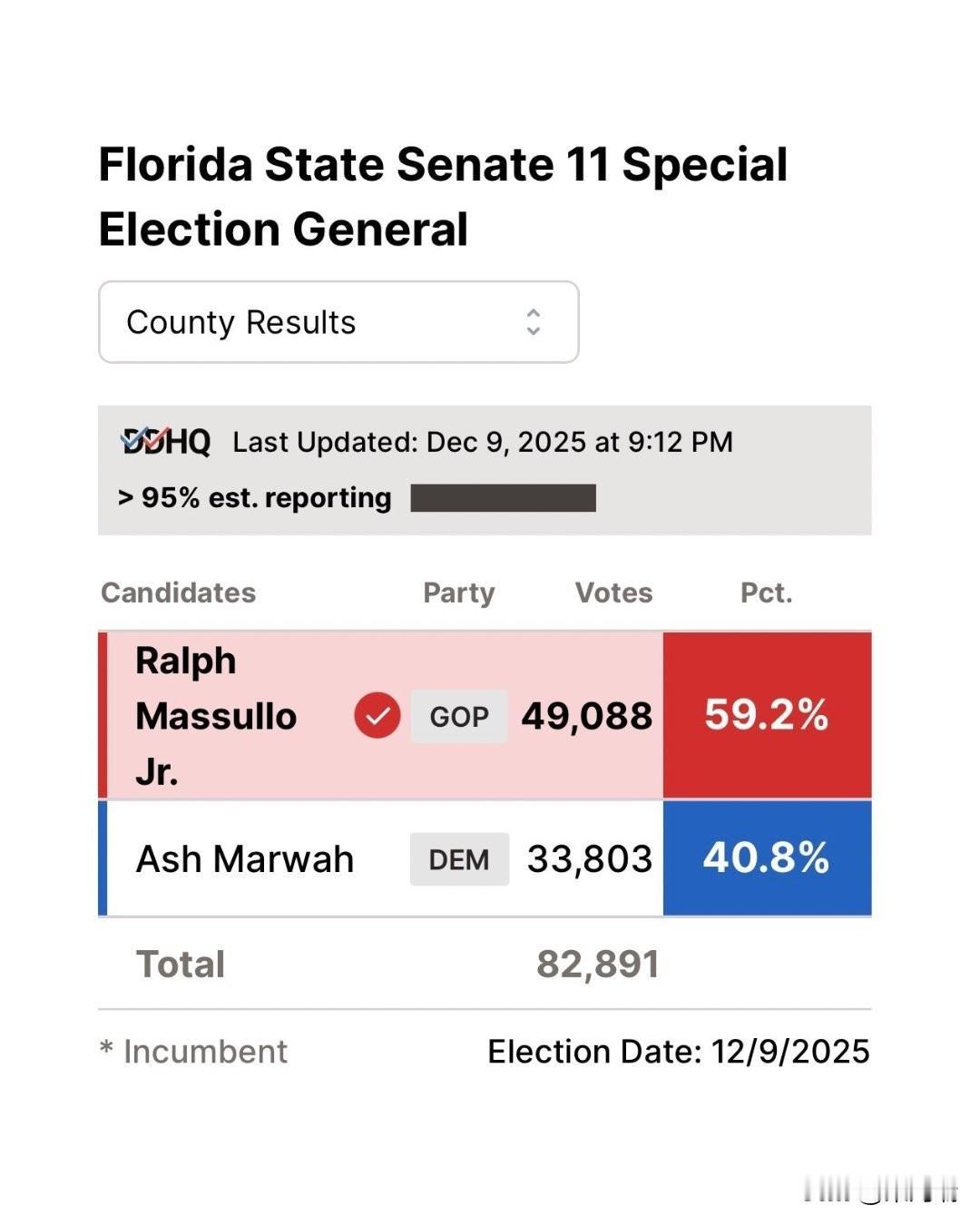980x1225 pixels.
Task: Click the red 59.2% percentage box
Action: tap(767, 715)
